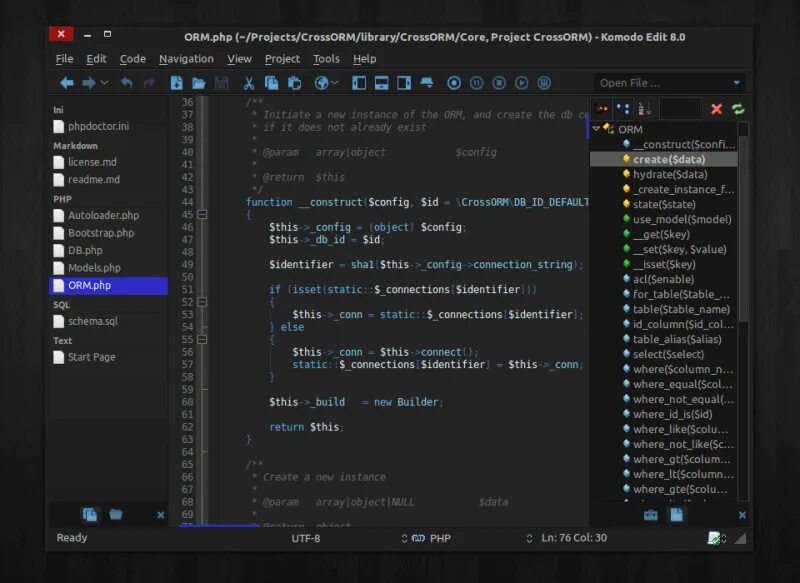Select Start Page in the file list
This screenshot has height=583, width=800.
[x=108, y=357]
